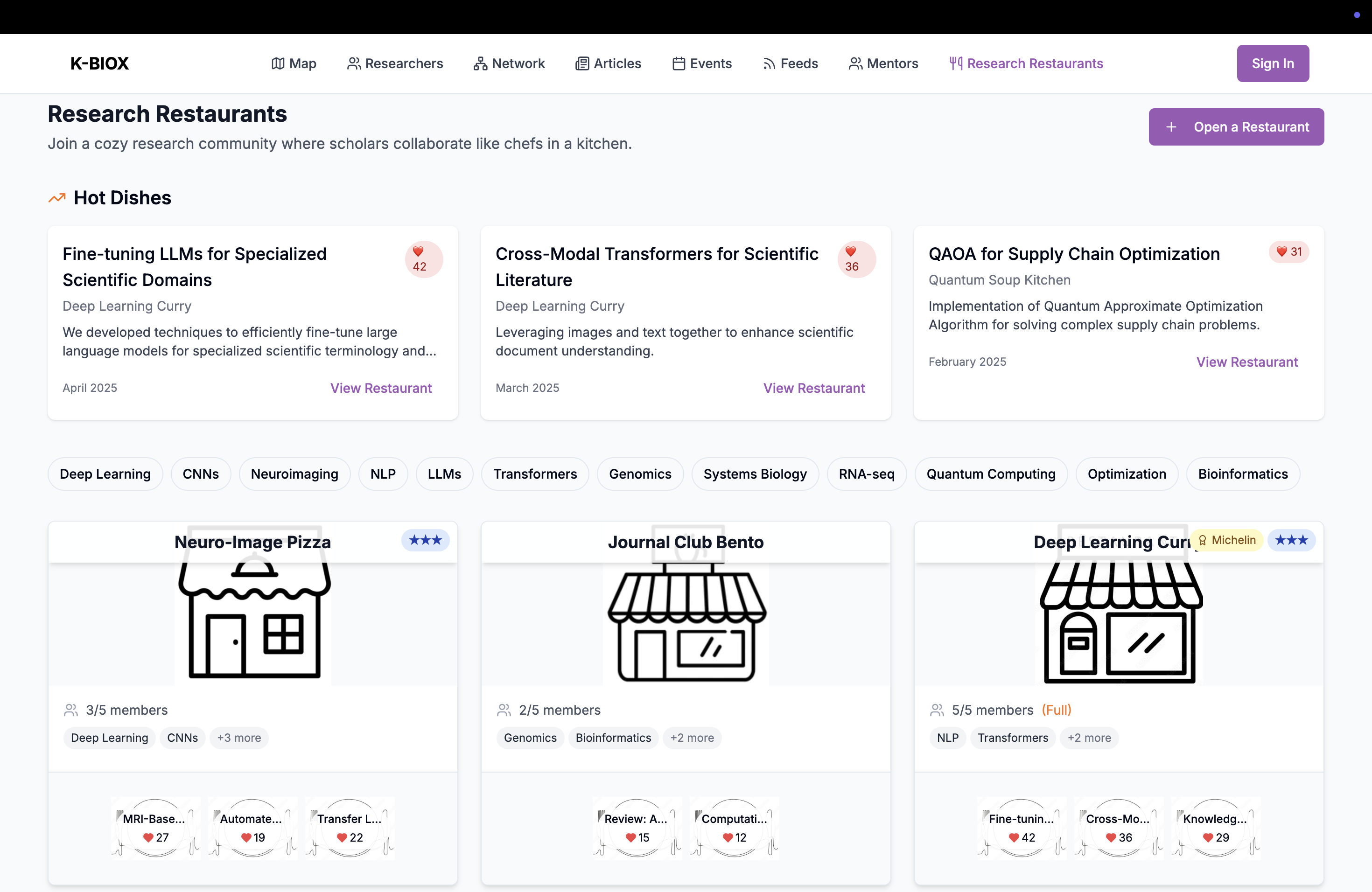Click the Events calendar icon
The image size is (1372, 892).
click(x=679, y=63)
